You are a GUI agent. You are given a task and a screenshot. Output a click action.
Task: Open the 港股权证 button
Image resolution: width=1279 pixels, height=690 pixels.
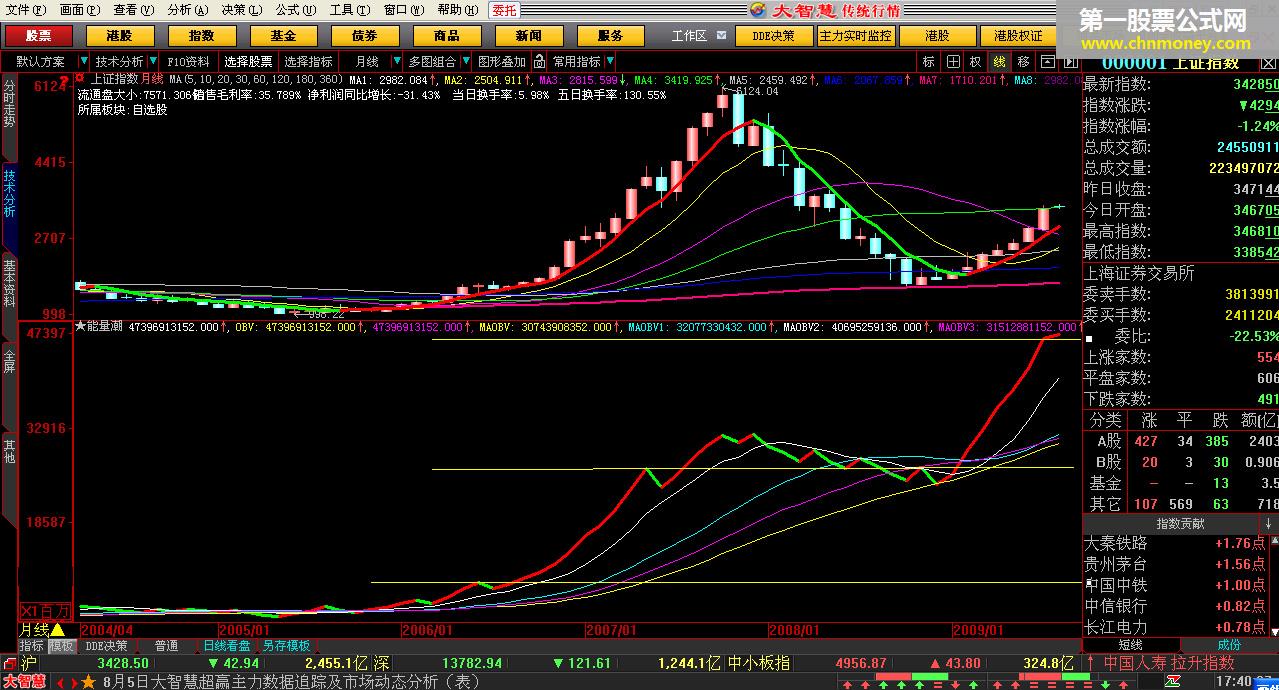coord(1018,36)
